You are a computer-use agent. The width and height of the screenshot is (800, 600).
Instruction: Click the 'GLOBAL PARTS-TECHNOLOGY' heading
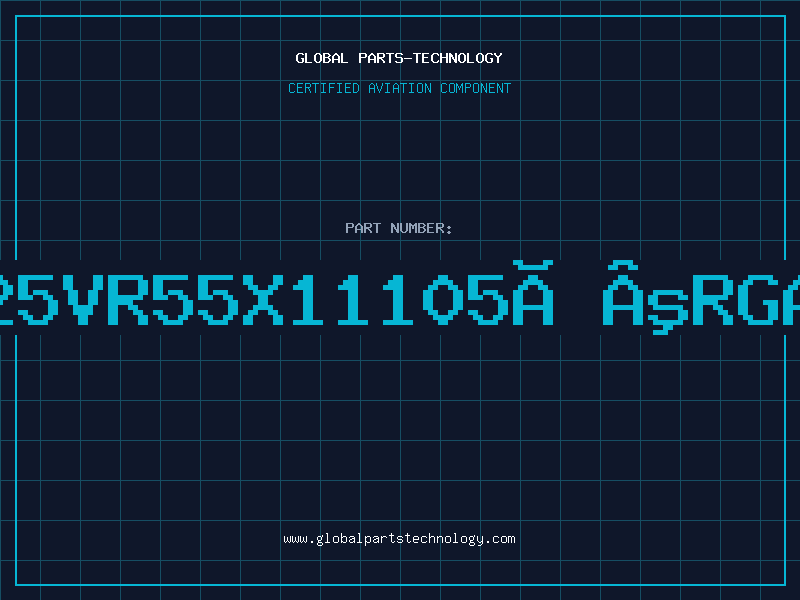point(399,58)
